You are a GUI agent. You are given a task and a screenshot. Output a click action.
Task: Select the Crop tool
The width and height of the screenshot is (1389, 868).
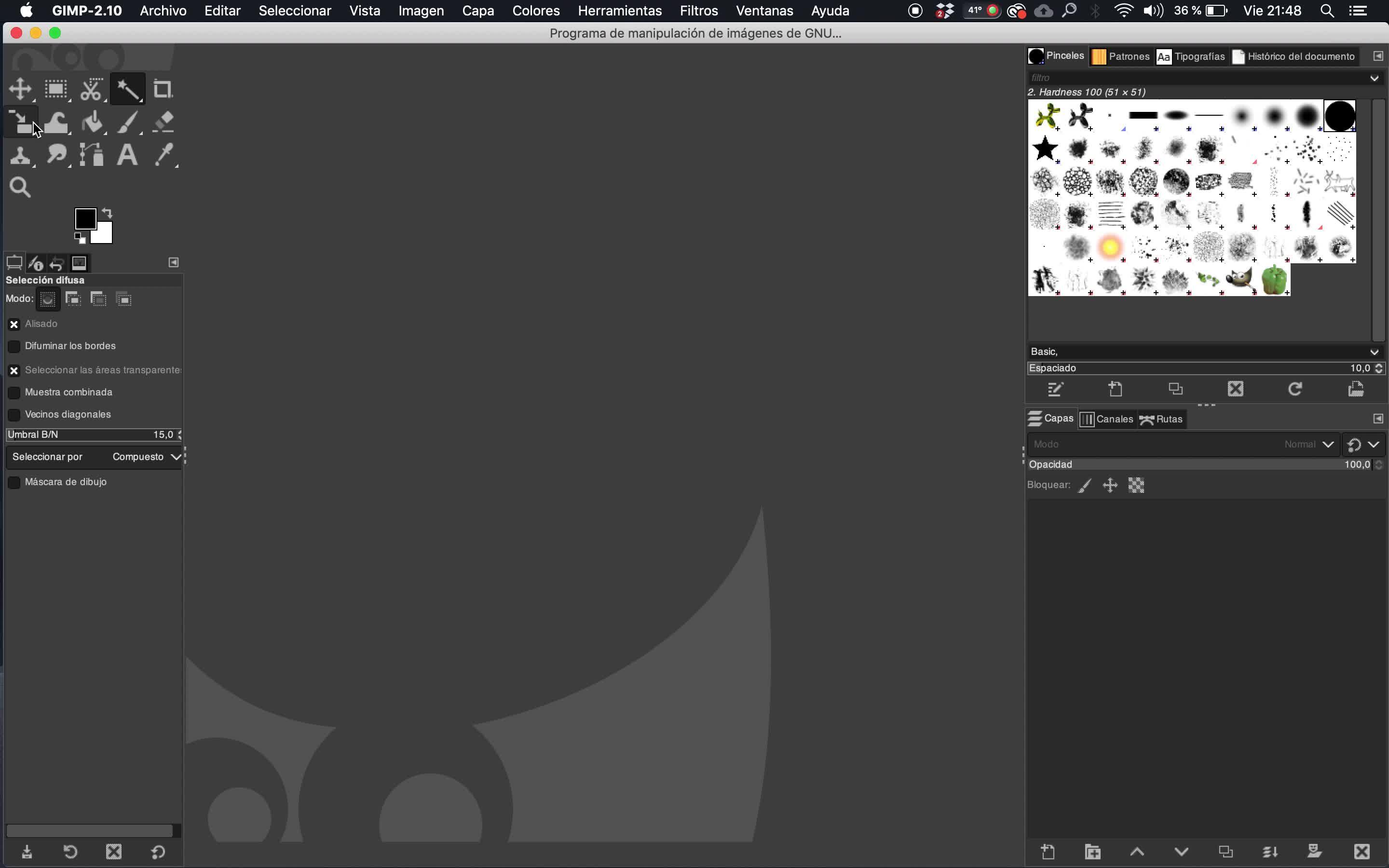[163, 90]
